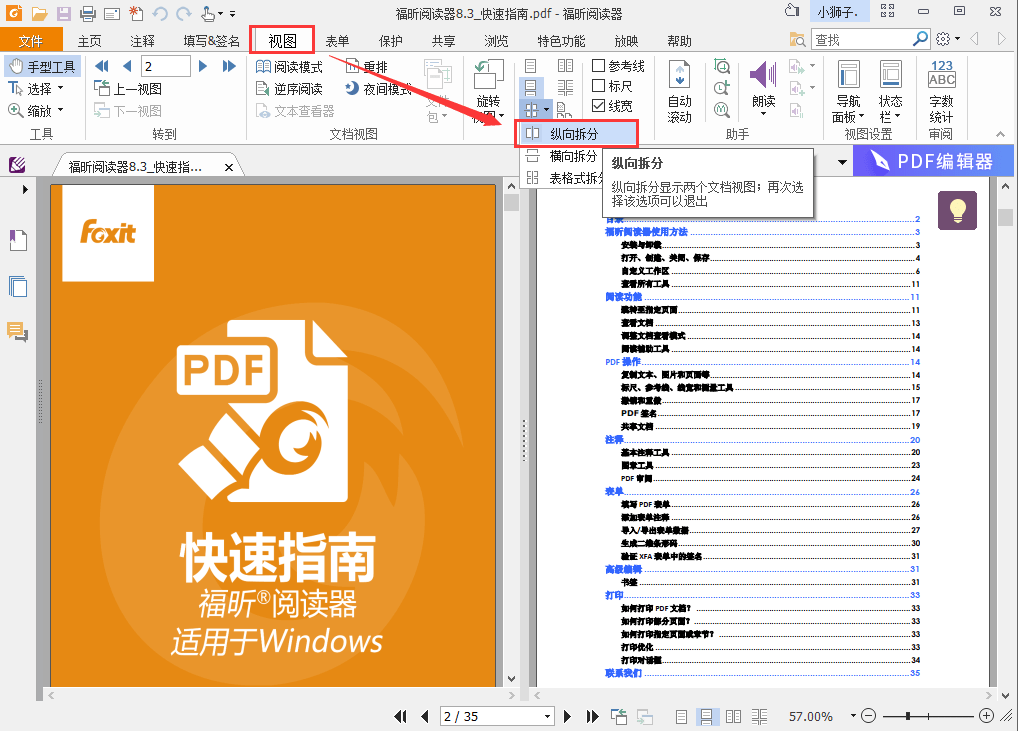Enable the 参考线 guides checkbox
The width and height of the screenshot is (1018, 731).
pos(599,66)
